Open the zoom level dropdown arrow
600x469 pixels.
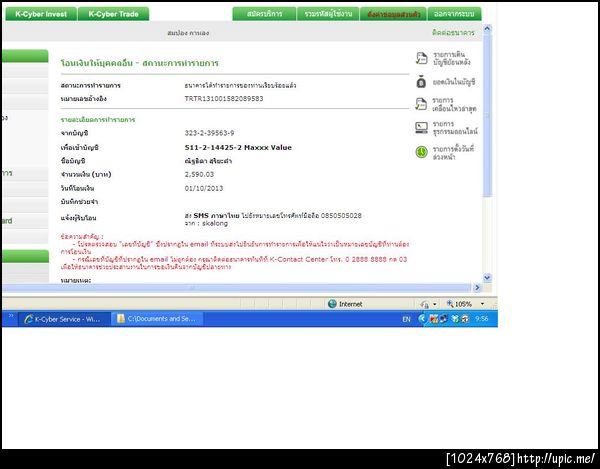pos(482,304)
